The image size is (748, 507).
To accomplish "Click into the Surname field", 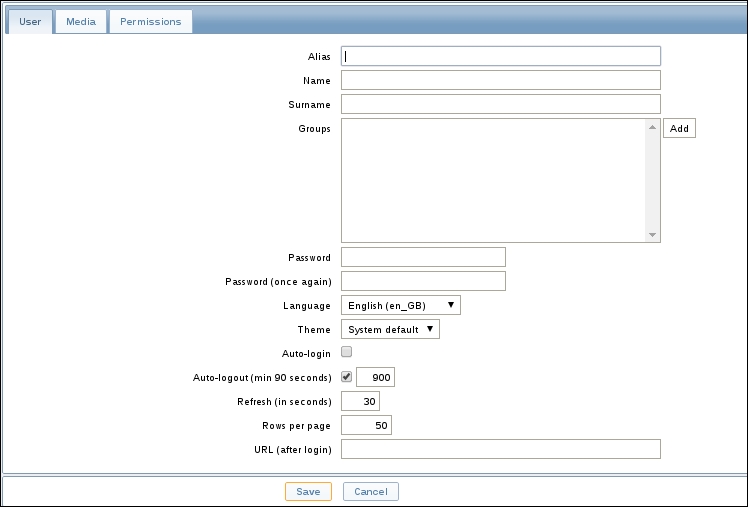I will coord(500,104).
